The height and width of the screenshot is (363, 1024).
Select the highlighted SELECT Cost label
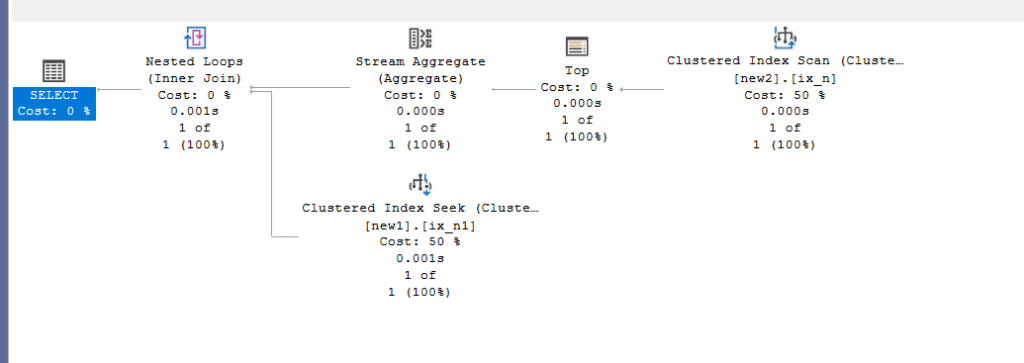tap(54, 104)
